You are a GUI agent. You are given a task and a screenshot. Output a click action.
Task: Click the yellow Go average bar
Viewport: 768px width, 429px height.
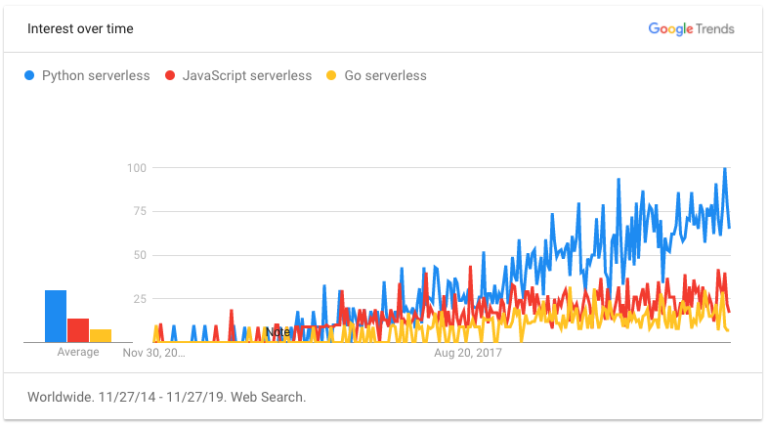(101, 336)
